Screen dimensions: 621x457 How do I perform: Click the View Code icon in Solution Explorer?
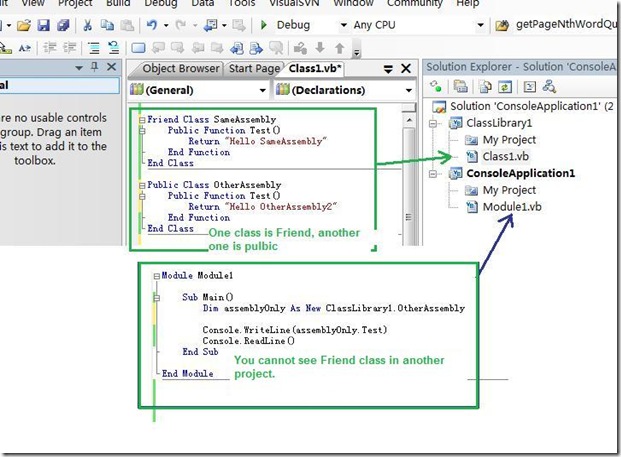(x=530, y=86)
